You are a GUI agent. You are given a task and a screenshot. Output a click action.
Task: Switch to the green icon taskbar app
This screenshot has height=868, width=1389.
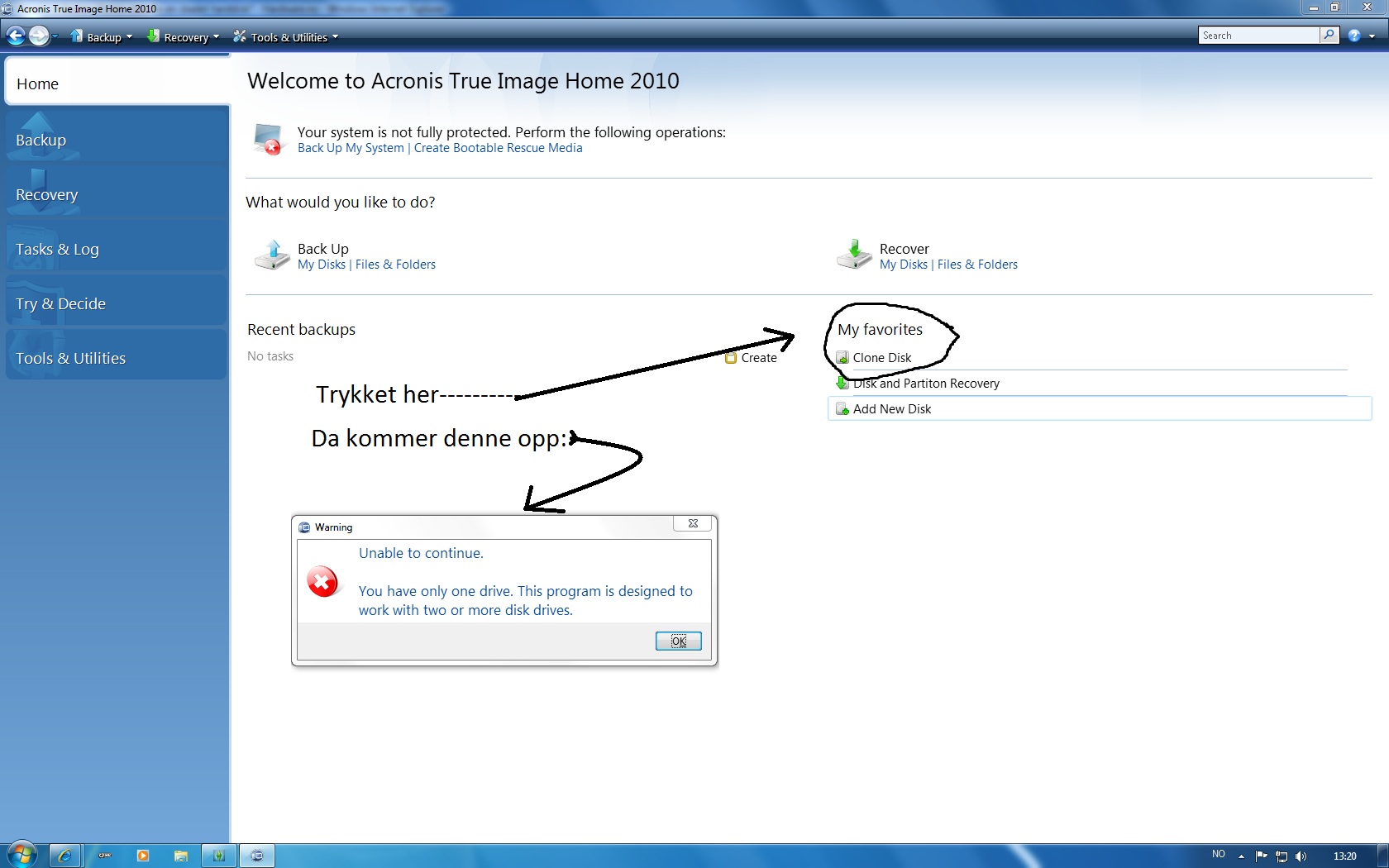click(218, 856)
